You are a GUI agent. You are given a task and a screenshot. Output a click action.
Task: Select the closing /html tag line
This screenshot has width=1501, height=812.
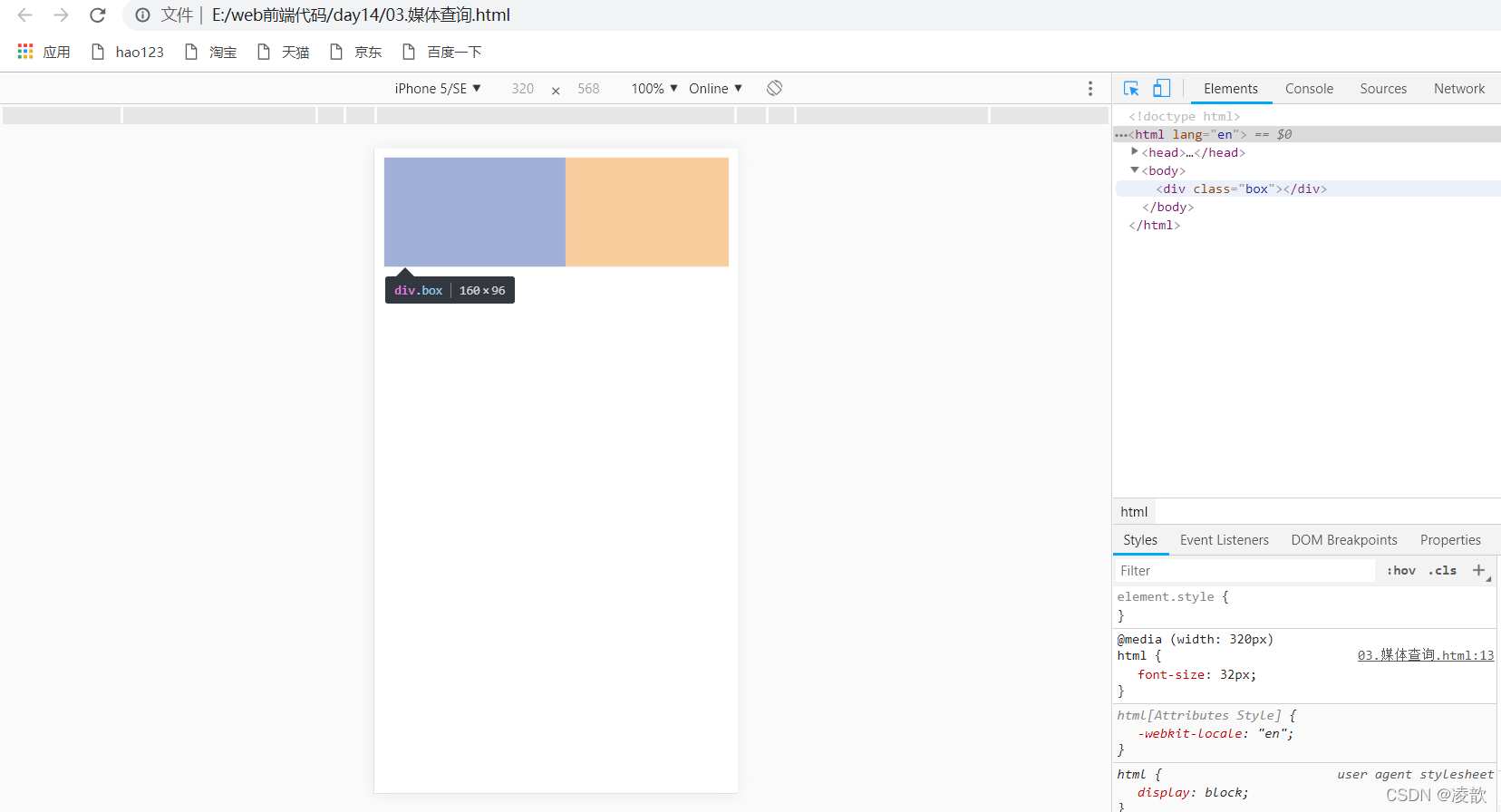point(1154,225)
